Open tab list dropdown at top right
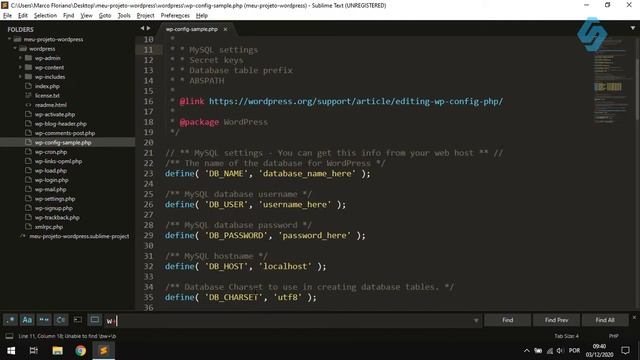Viewport: 640px width, 360px height. (x=633, y=28)
